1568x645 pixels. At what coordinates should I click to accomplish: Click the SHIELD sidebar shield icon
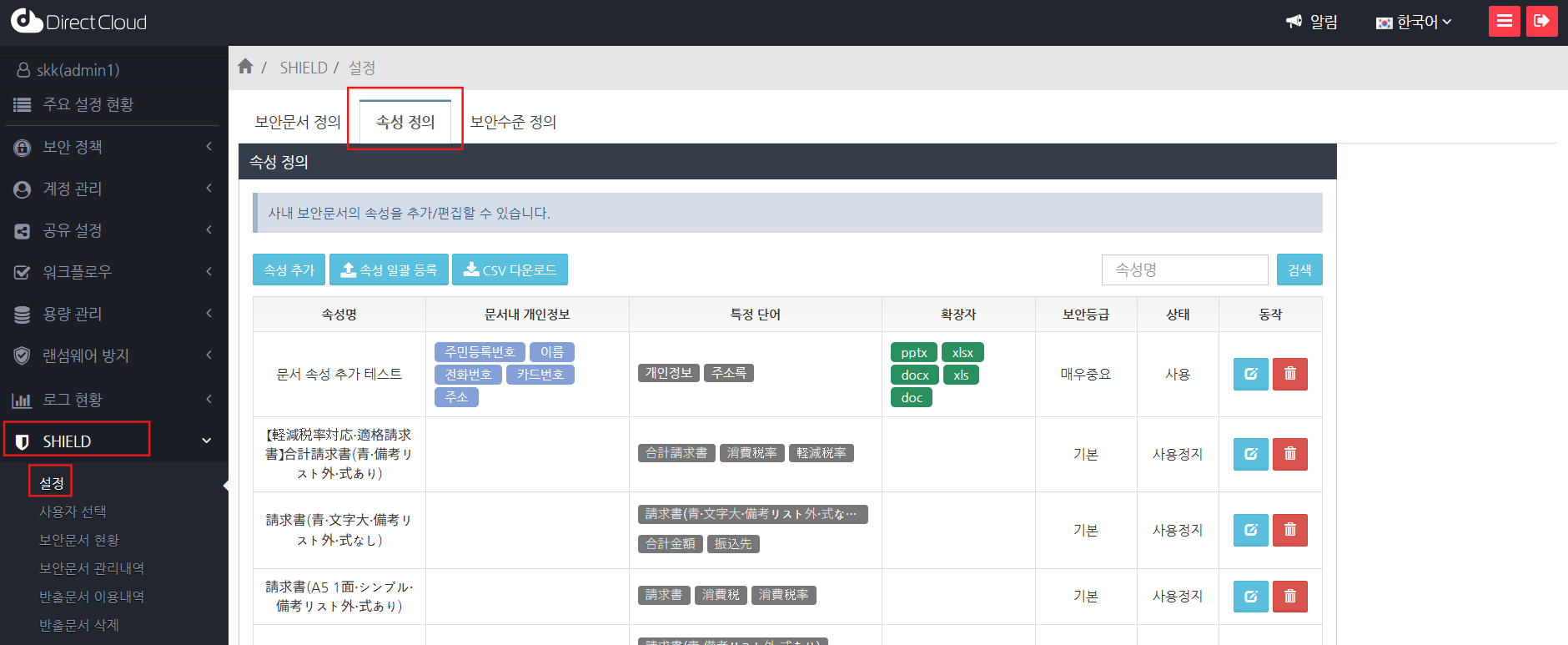click(x=23, y=441)
